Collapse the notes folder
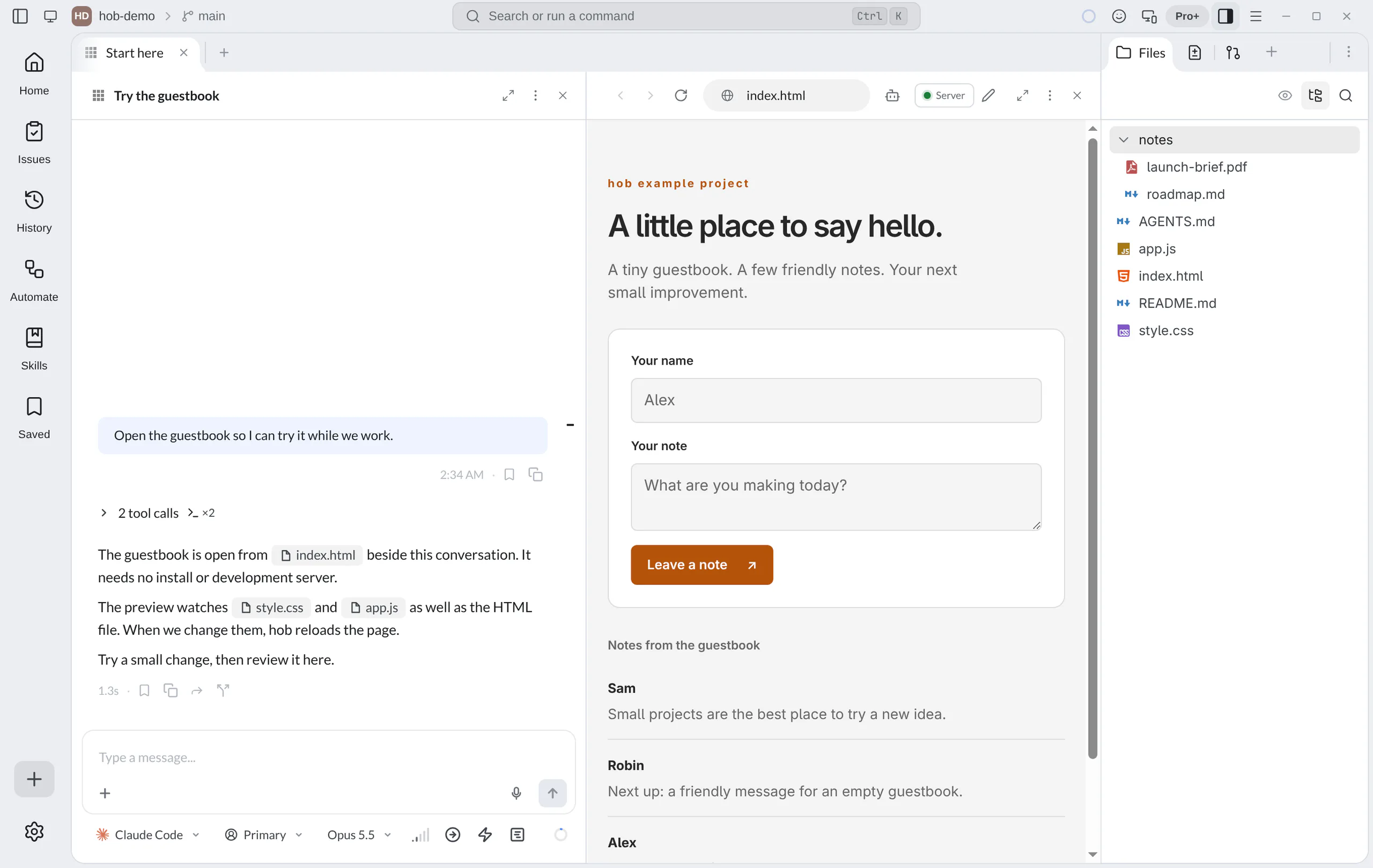Image resolution: width=1373 pixels, height=868 pixels. point(1234,139)
